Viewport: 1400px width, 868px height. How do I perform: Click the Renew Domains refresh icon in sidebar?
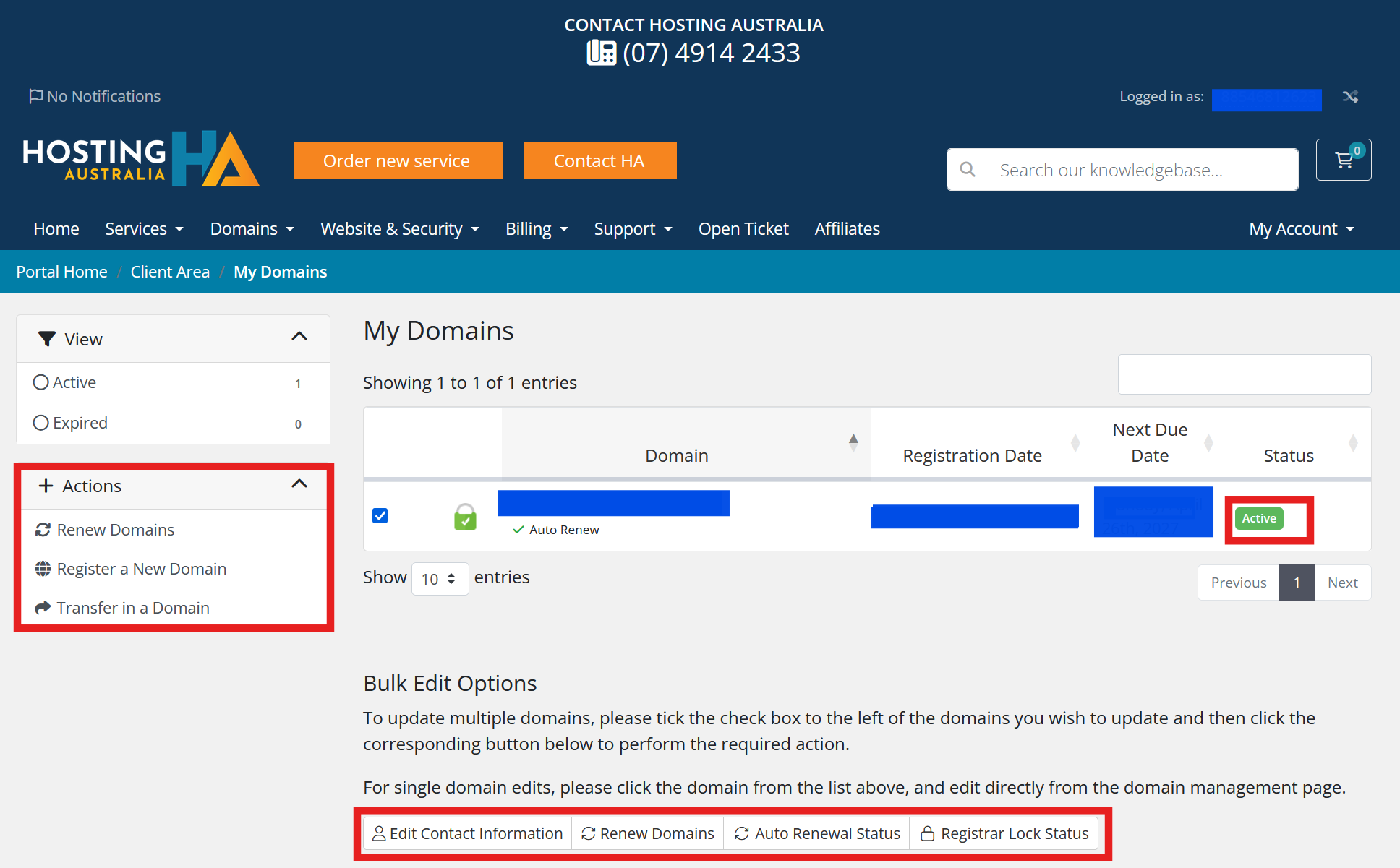[43, 530]
